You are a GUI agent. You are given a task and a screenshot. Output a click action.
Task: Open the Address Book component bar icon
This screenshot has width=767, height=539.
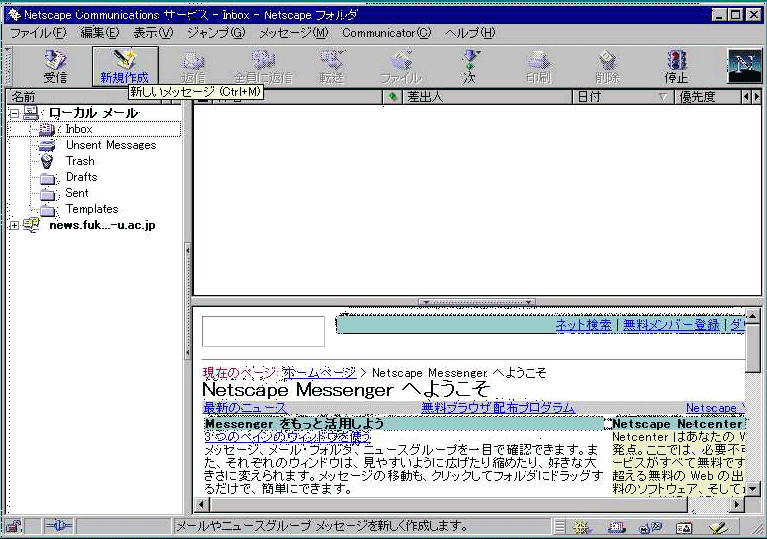tap(684, 527)
